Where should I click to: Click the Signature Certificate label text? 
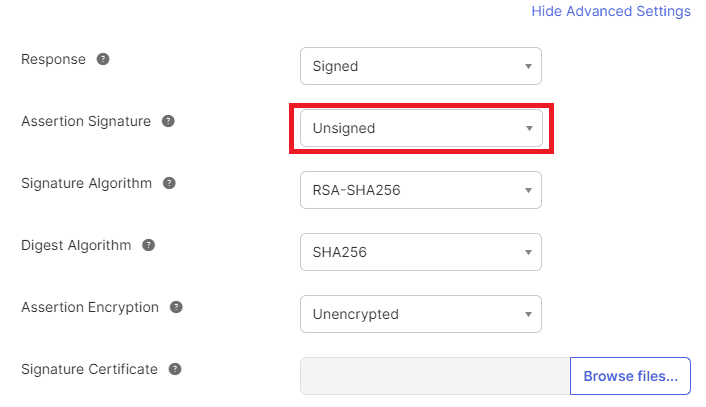[x=89, y=369]
